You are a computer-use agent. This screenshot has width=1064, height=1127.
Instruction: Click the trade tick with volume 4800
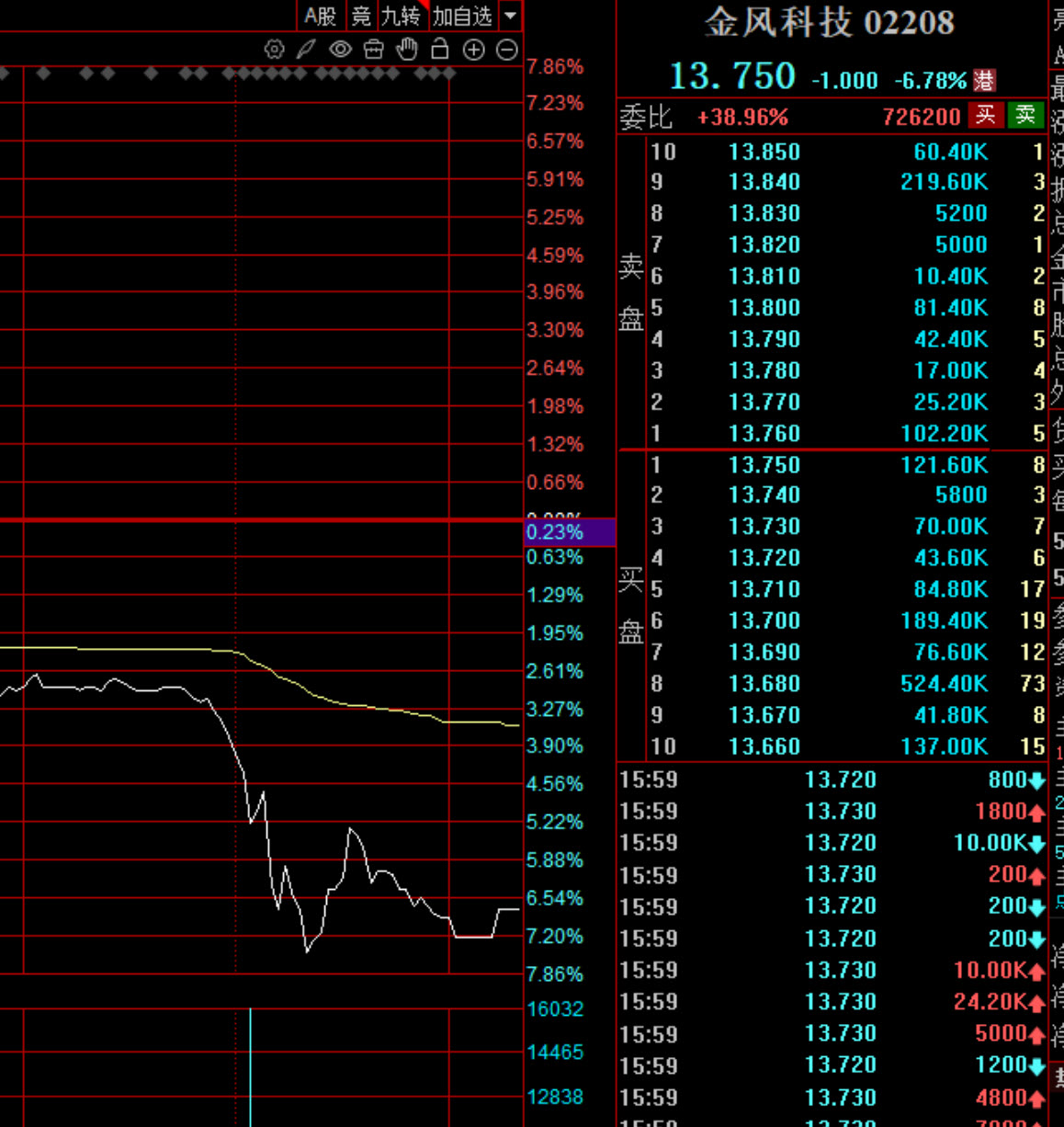point(832,1098)
